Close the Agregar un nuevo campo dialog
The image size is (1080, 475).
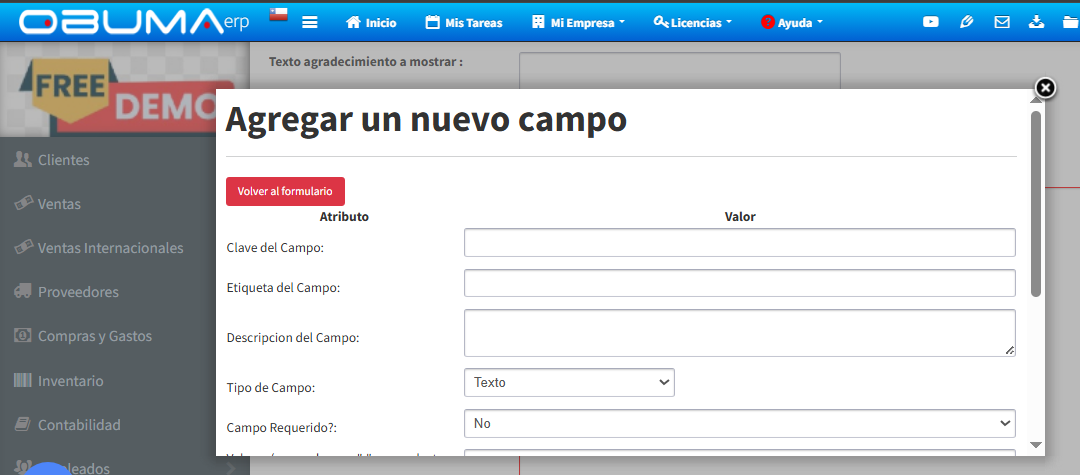click(x=1046, y=87)
